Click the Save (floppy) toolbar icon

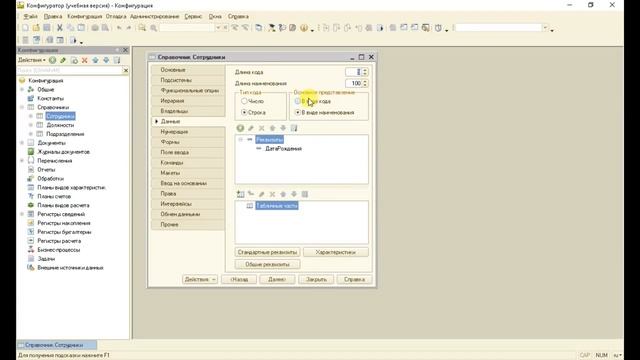pyautogui.click(x=47, y=28)
